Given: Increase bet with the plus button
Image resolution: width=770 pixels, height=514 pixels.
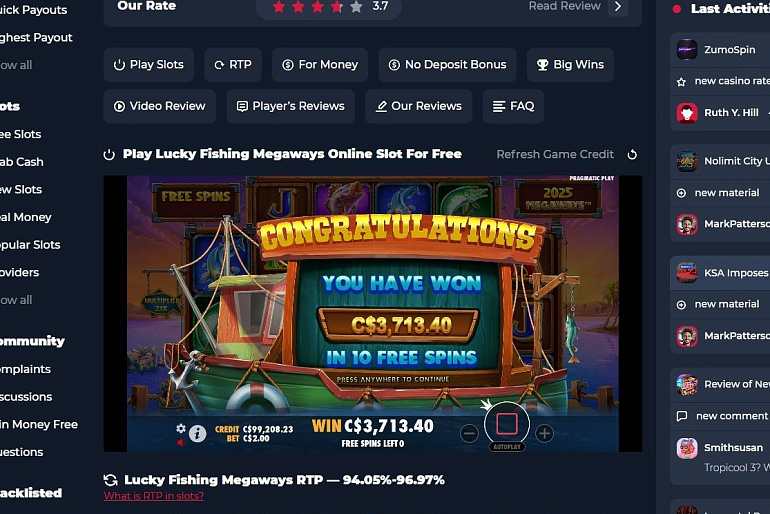Looking at the screenshot, I should point(544,433).
